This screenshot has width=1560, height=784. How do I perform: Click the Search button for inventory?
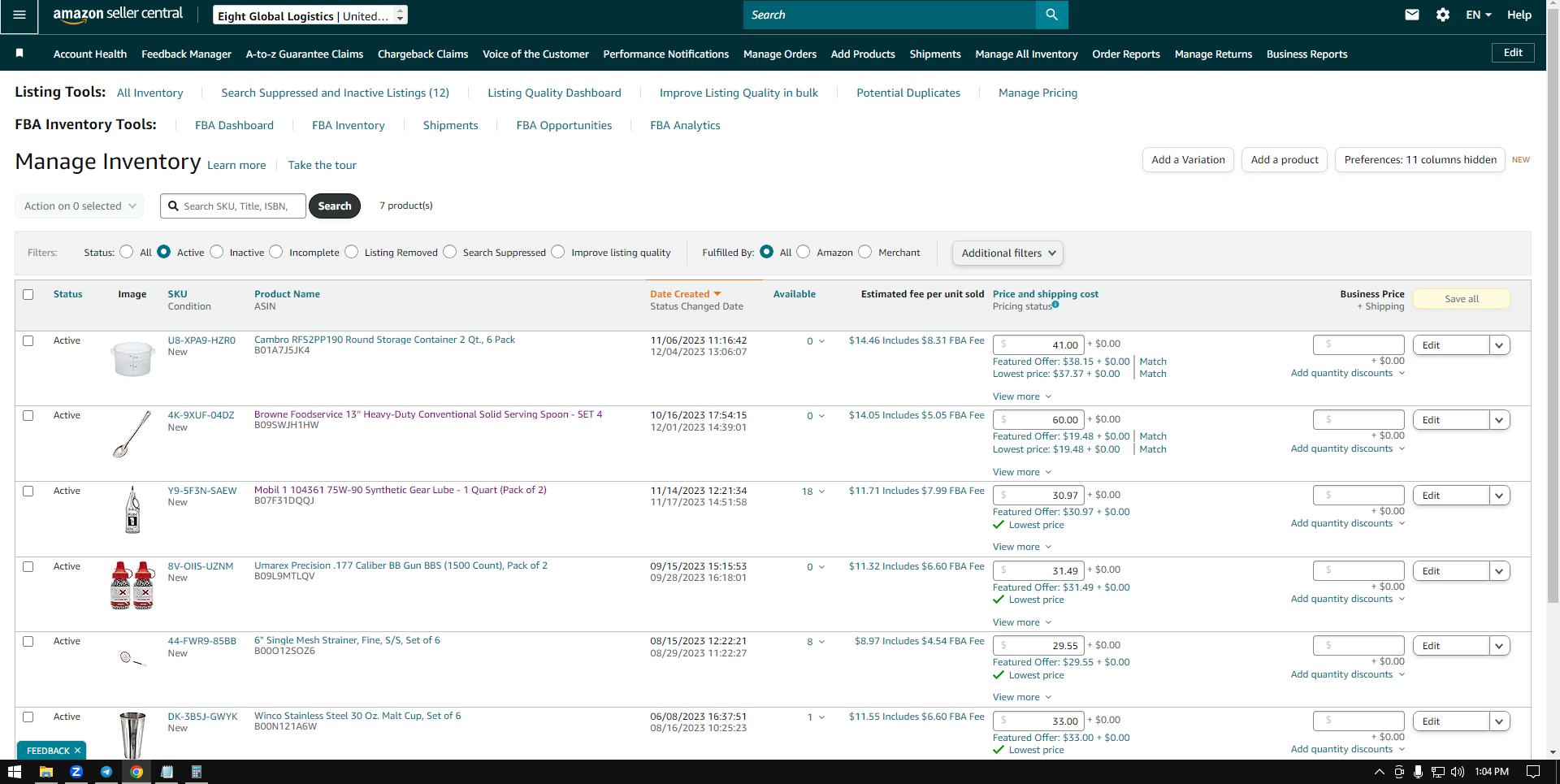(x=335, y=206)
